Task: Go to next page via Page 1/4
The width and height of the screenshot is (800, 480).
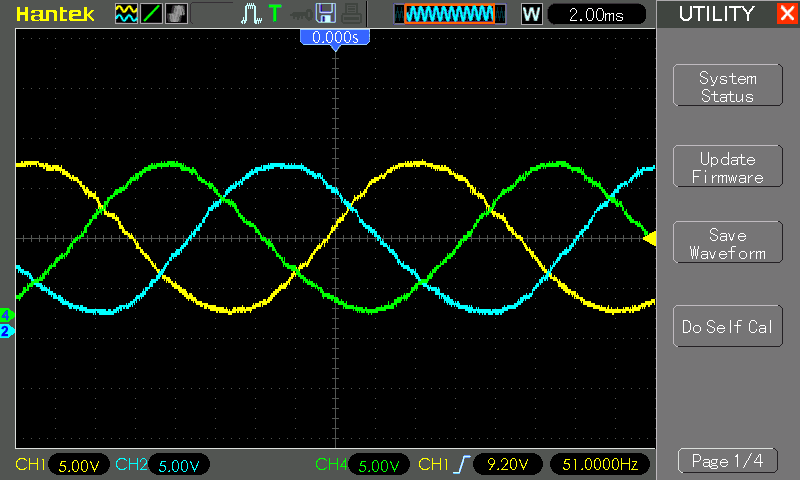Action: [728, 461]
